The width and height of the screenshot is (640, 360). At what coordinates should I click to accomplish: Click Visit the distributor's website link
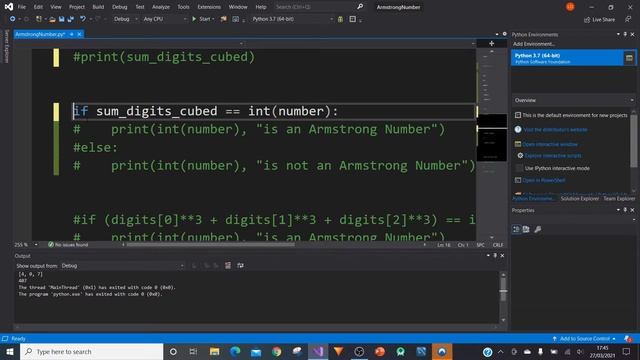[x=555, y=130]
